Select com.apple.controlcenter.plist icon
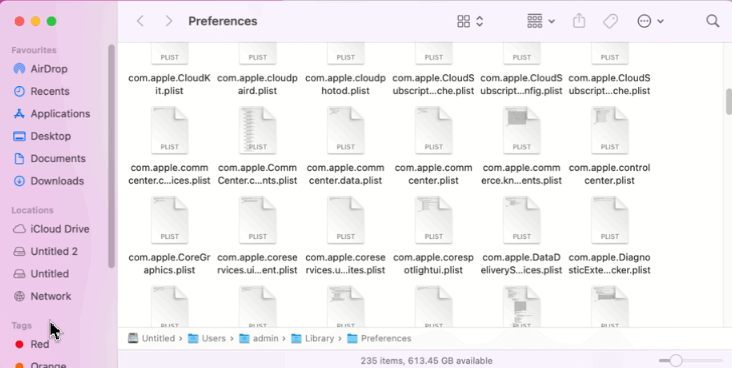Screen dimensions: 732x368 [610, 130]
